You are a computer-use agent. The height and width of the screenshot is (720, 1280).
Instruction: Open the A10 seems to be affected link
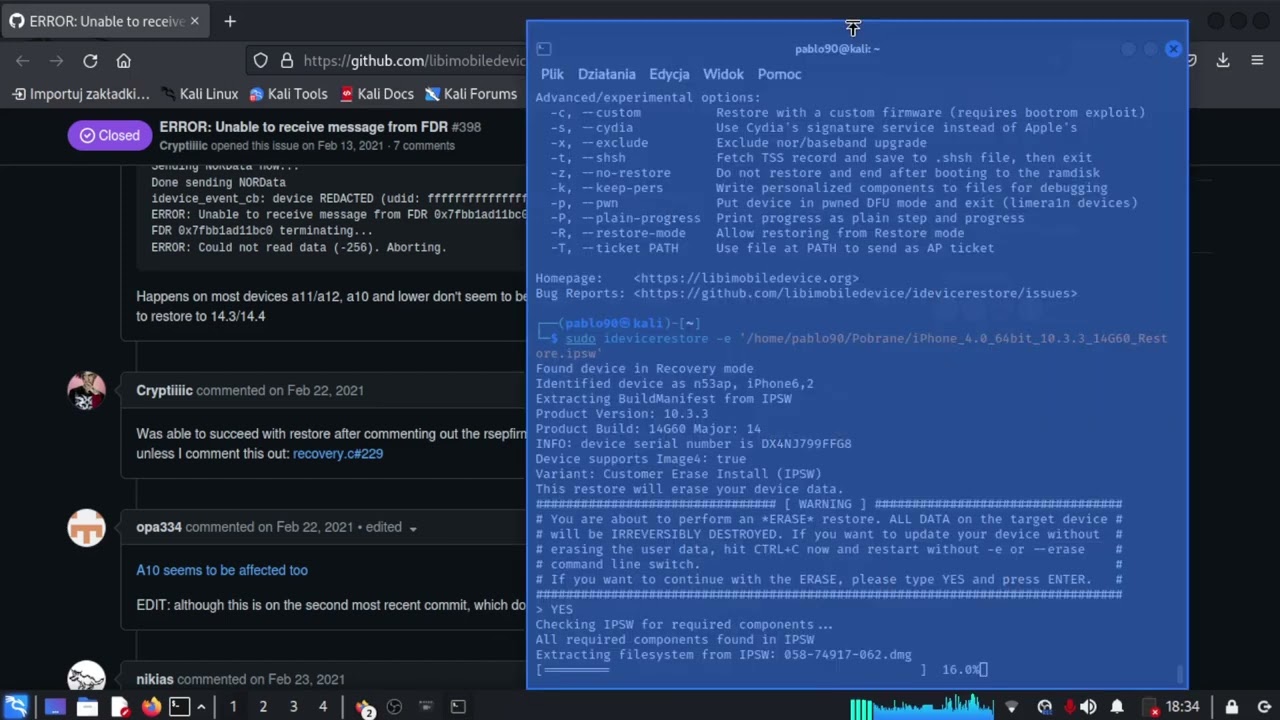[x=222, y=570]
